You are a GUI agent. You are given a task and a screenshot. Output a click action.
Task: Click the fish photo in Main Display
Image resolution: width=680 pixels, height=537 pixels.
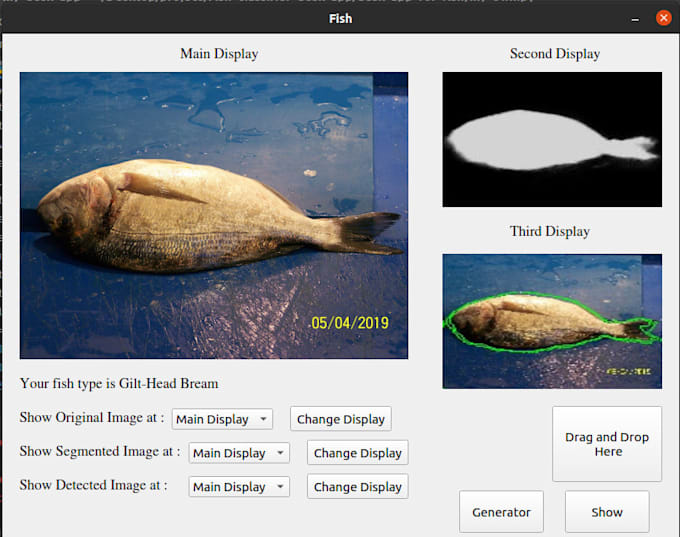tap(214, 215)
